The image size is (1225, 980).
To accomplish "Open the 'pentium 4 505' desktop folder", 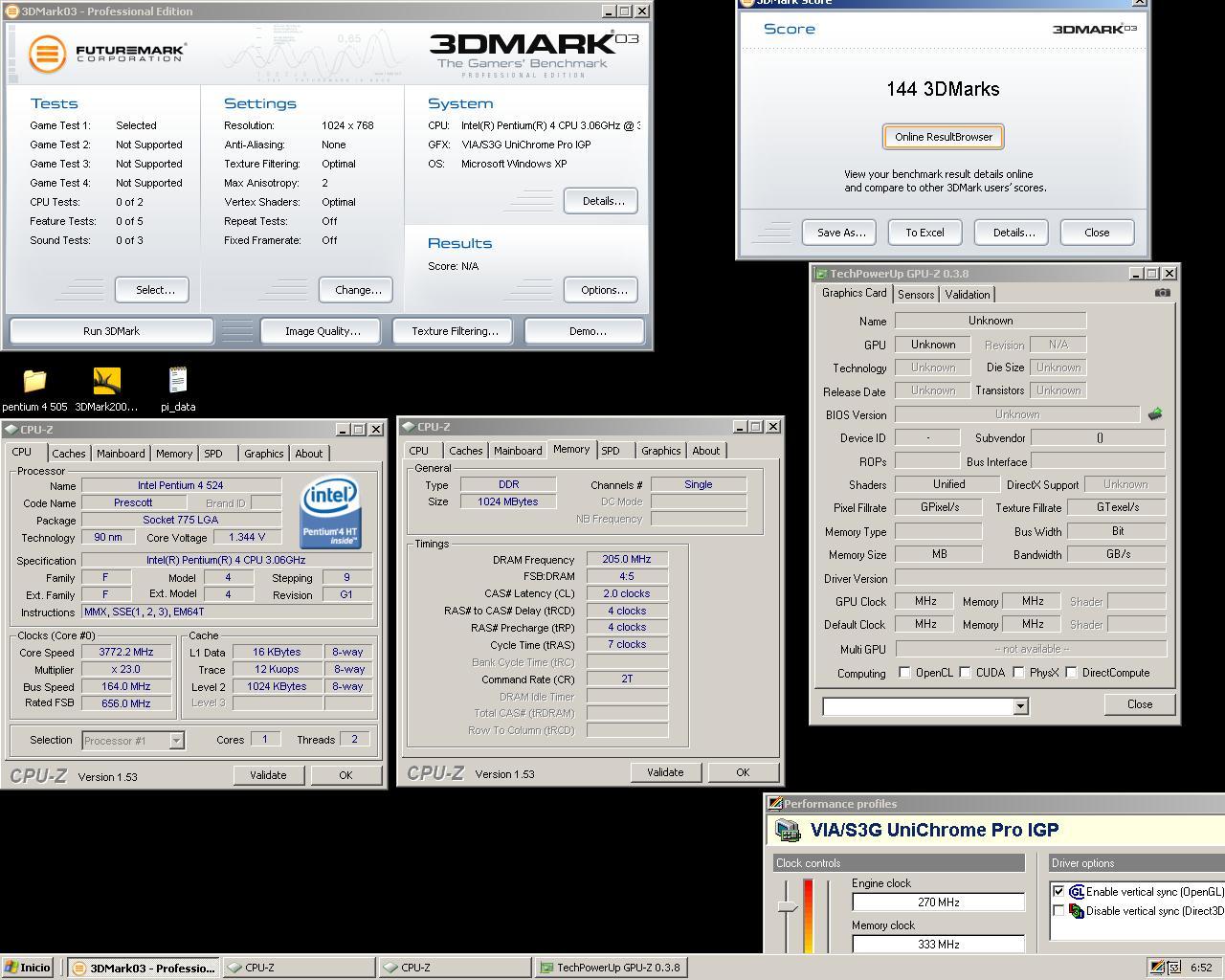I will (34, 381).
